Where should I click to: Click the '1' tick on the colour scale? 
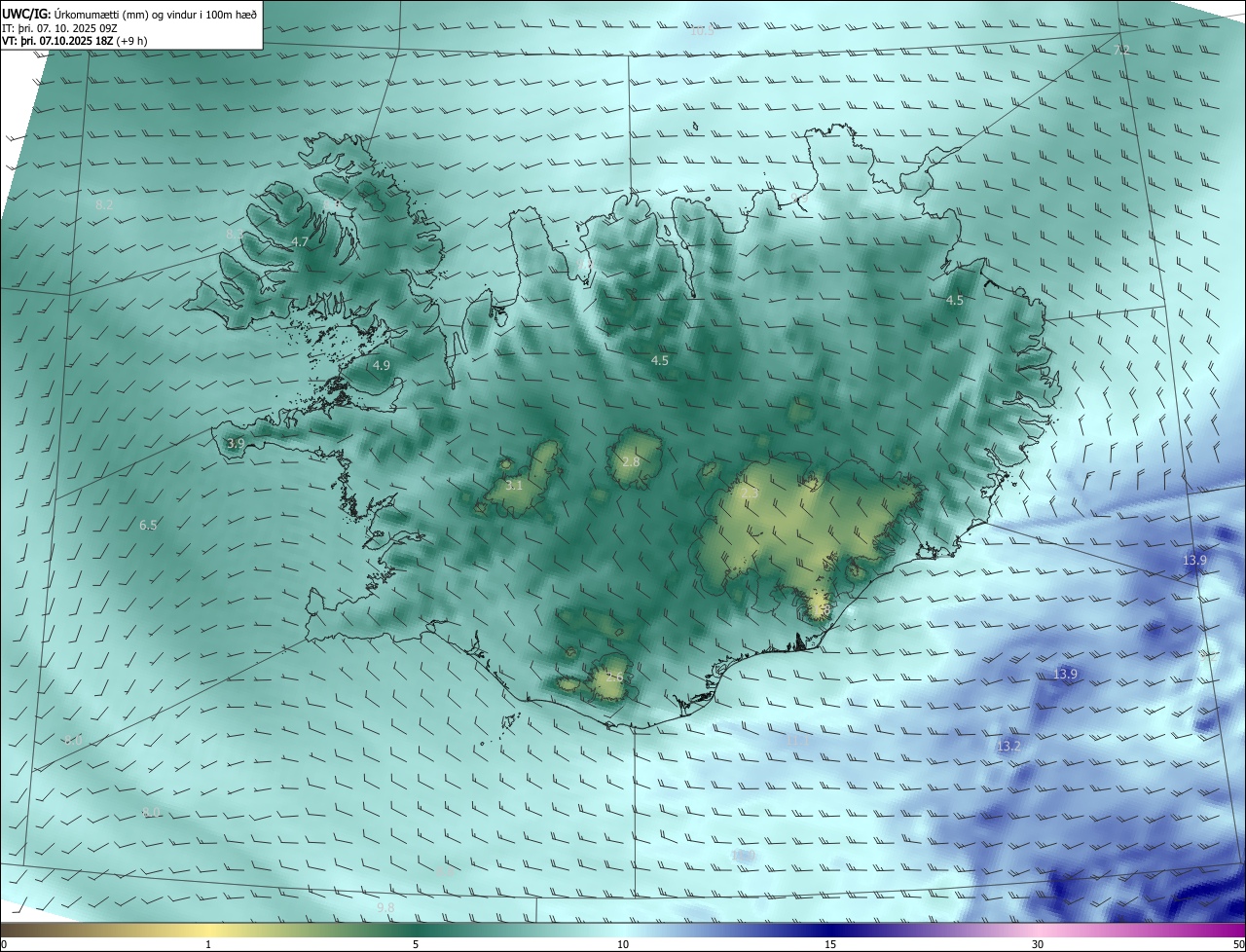(208, 944)
